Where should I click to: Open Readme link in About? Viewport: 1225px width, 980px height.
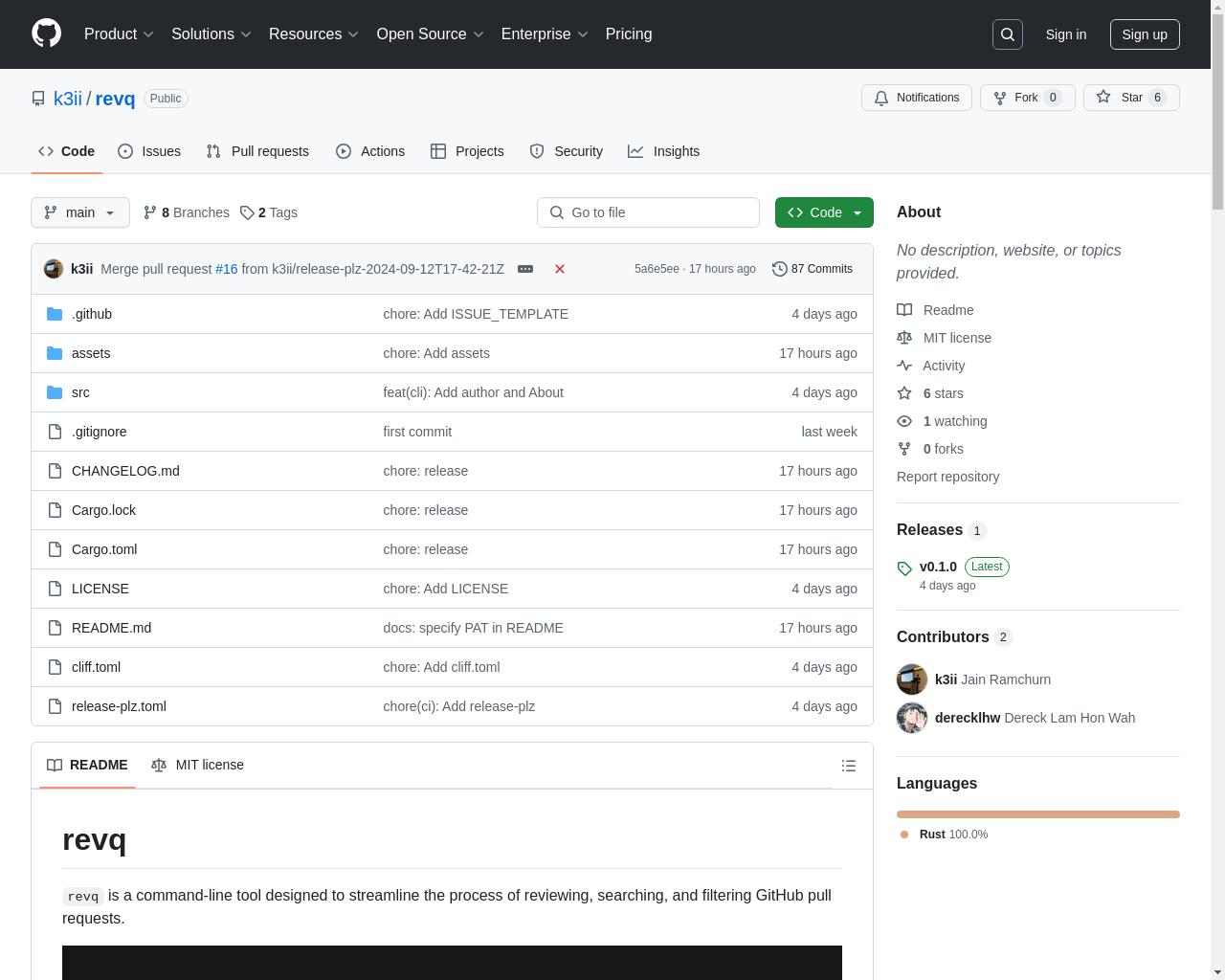tap(935, 310)
